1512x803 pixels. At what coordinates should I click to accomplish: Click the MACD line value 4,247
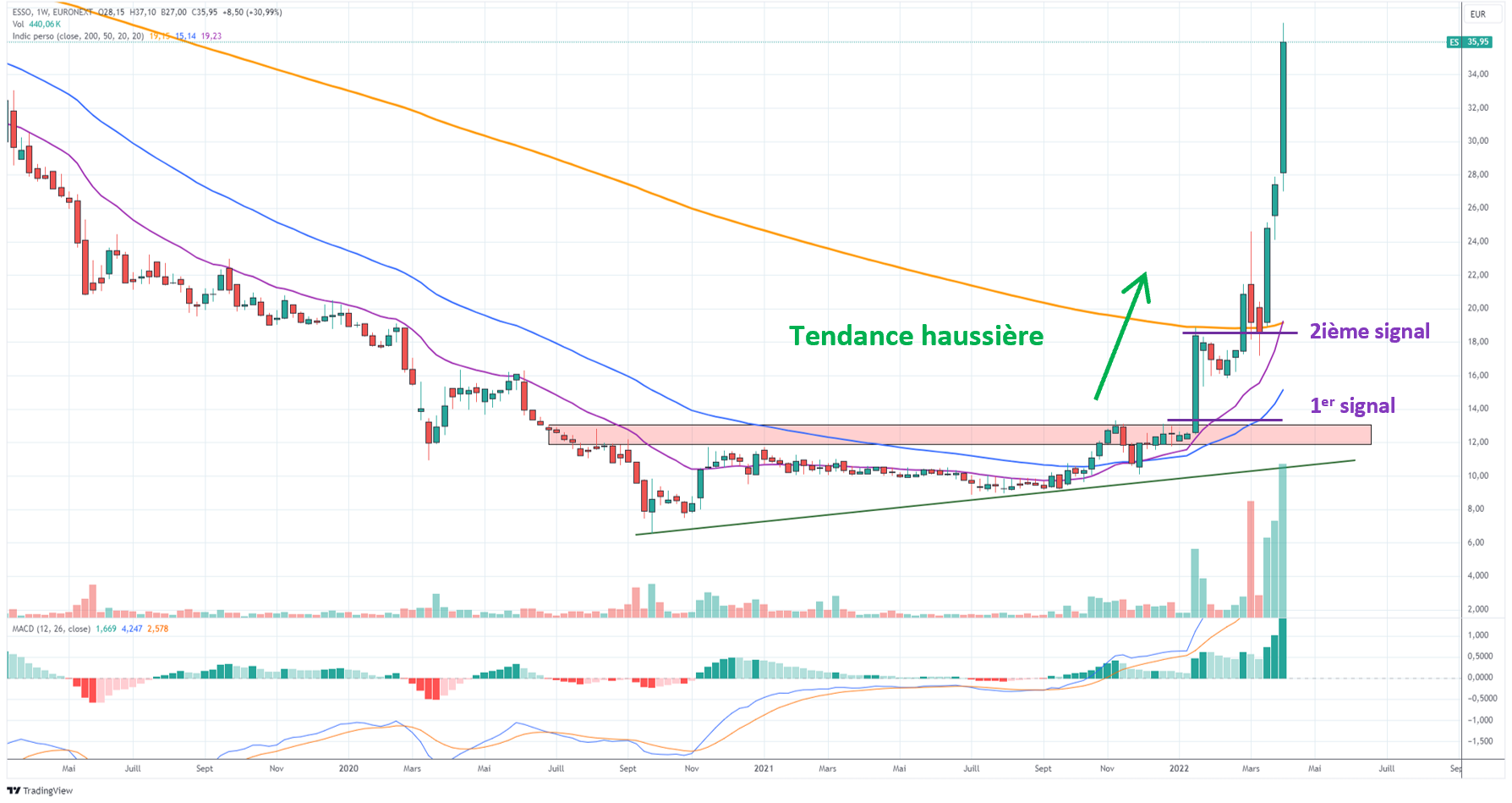132,629
